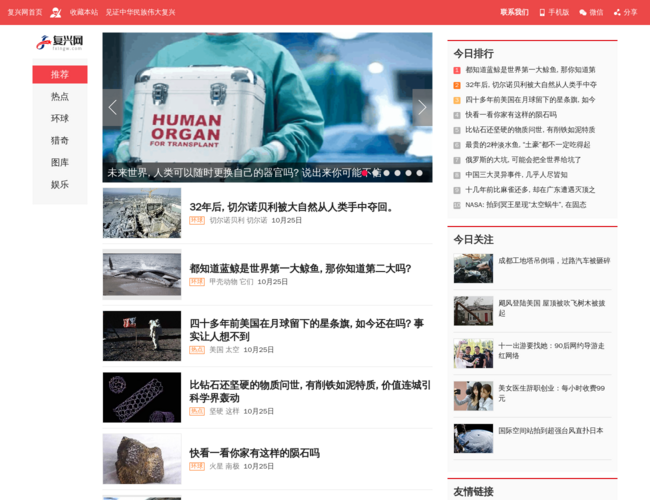The height and width of the screenshot is (500, 650).
Task: Open the harder-than-diamond material article headline
Action: 310,391
